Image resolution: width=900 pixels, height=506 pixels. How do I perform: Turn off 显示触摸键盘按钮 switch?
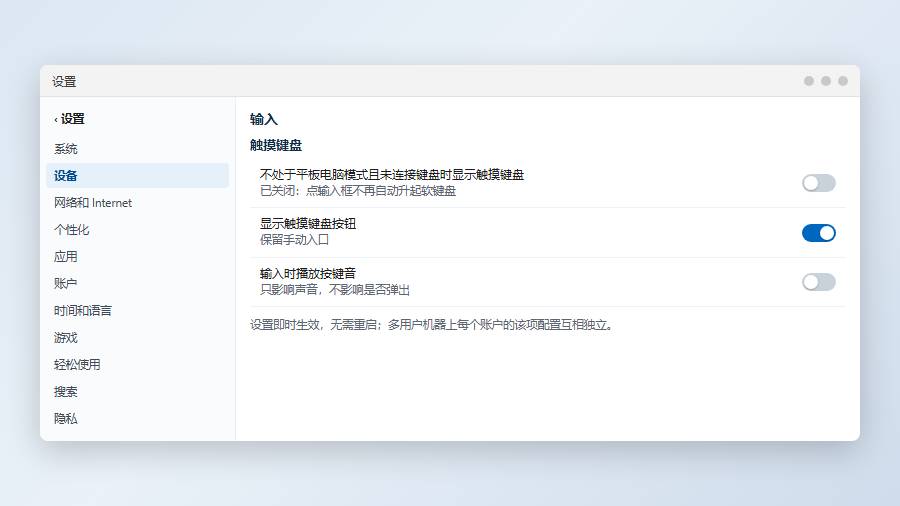pos(818,233)
